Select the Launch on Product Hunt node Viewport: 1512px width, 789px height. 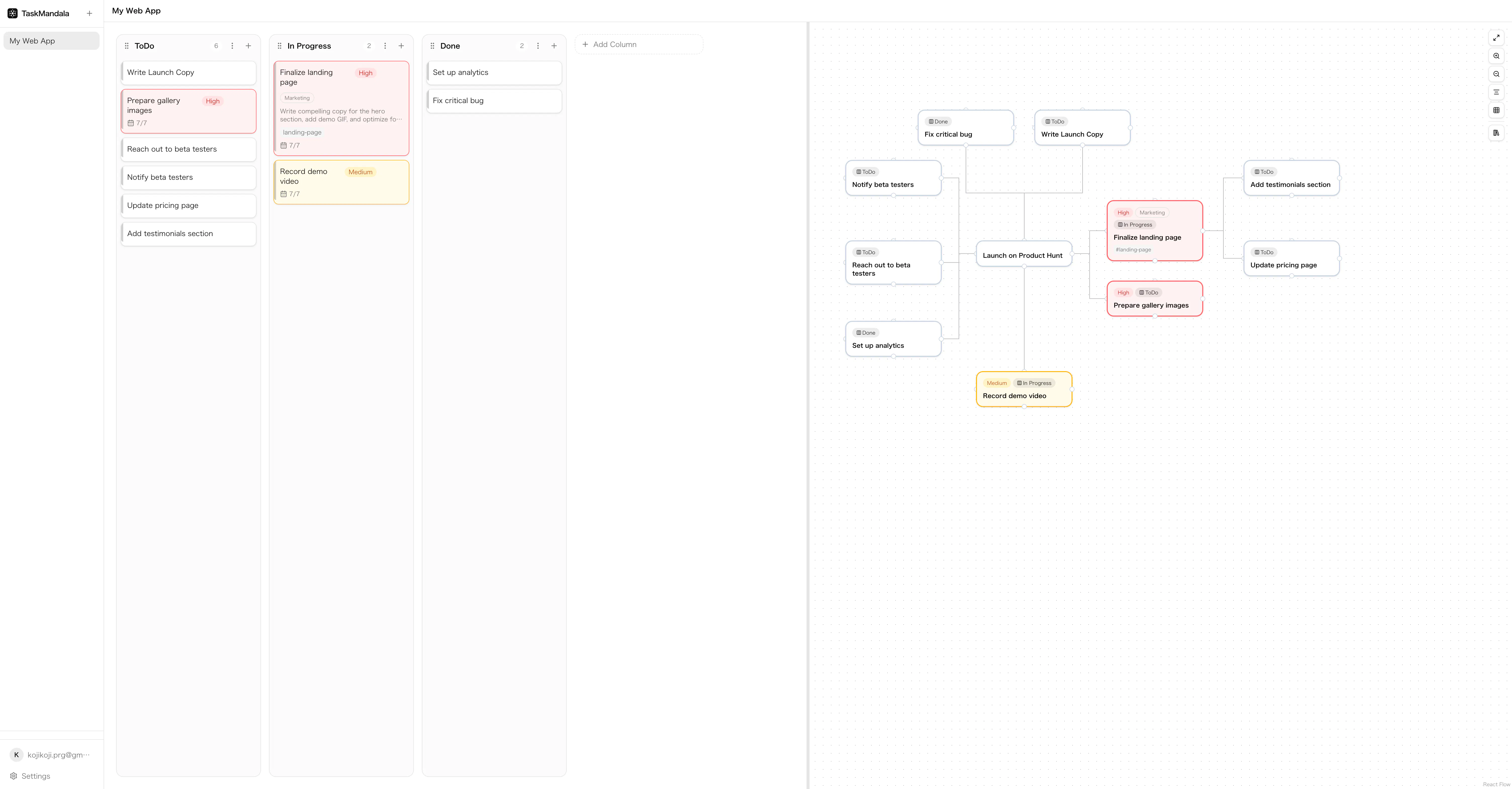pos(1024,254)
